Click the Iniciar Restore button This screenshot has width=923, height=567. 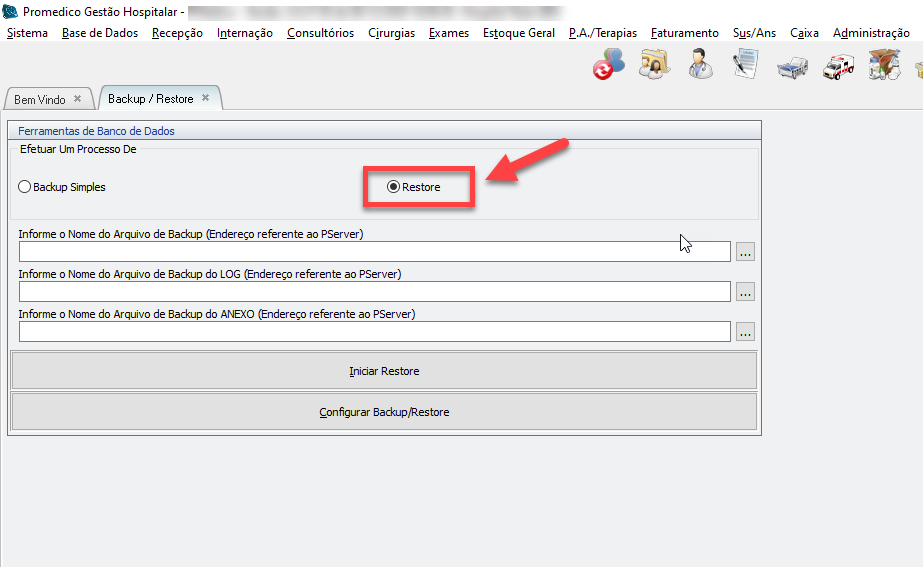(x=384, y=371)
